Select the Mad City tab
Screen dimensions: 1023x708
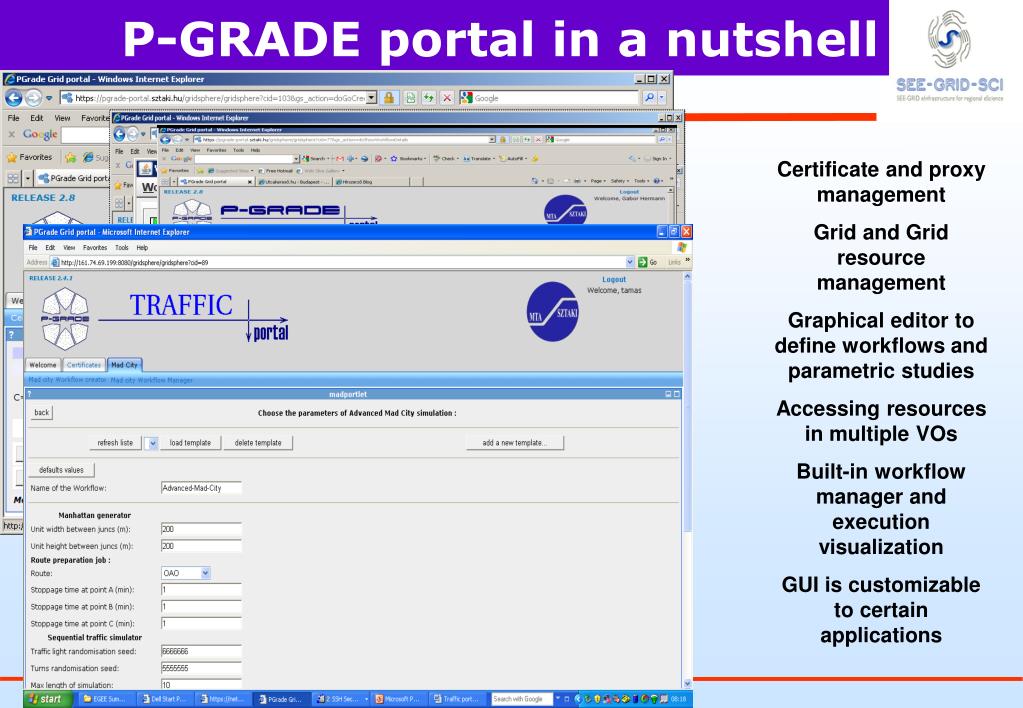[x=124, y=365]
